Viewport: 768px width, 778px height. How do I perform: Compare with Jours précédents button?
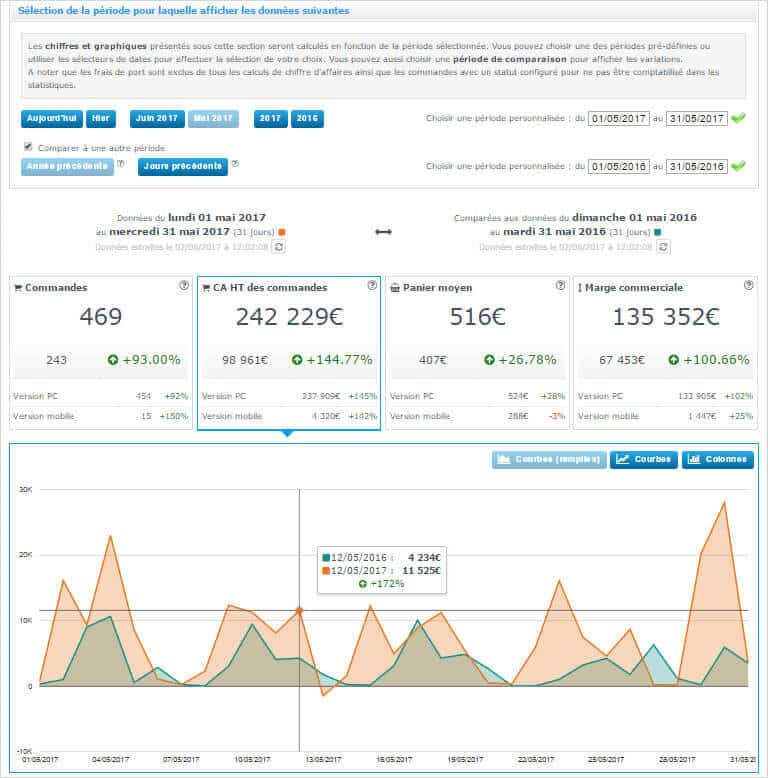[x=183, y=166]
